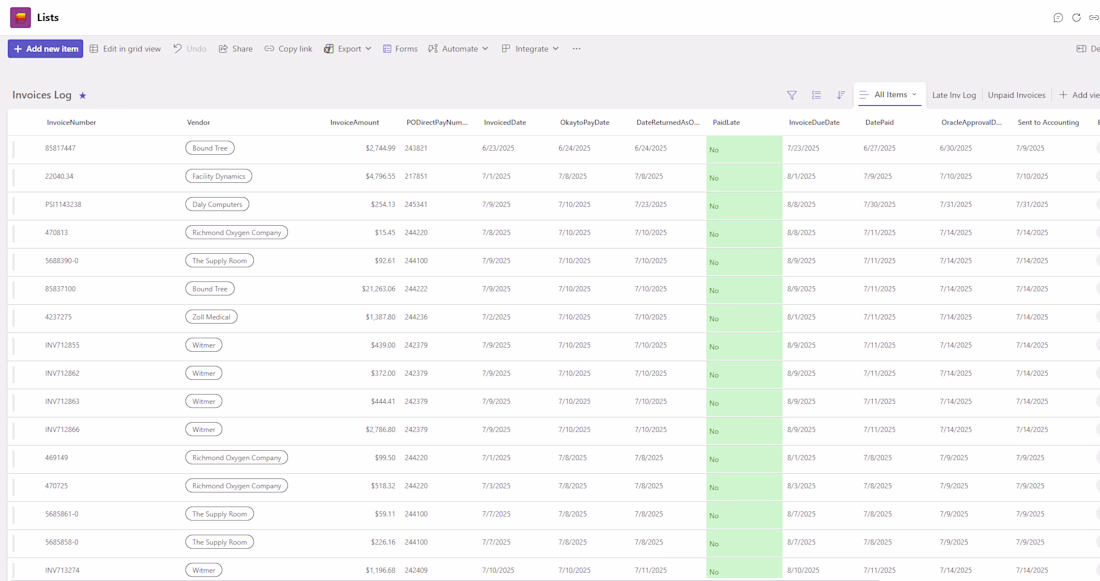
Task: Select invoice number PSI1143238
Action: (63, 204)
